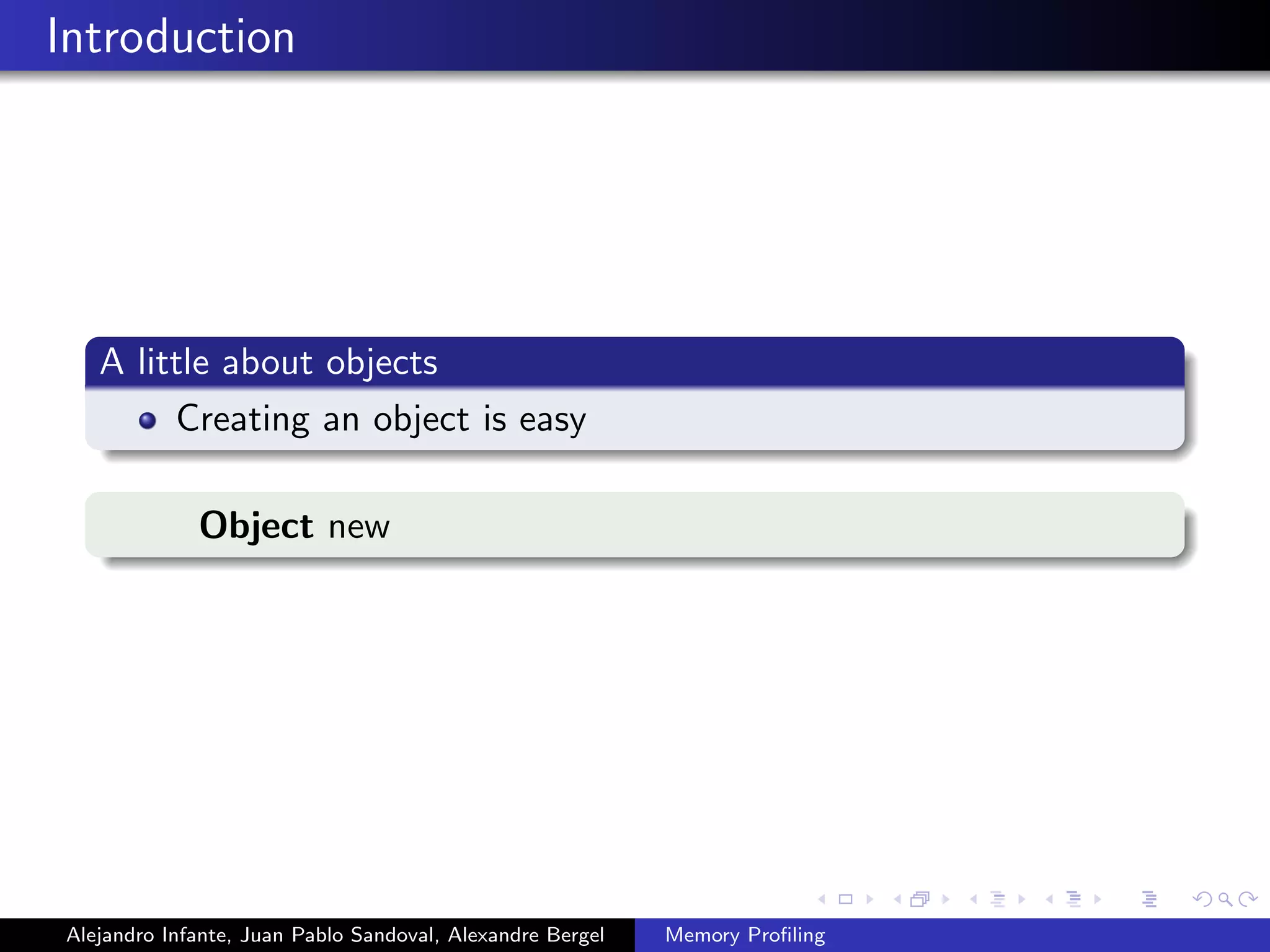
Task: Click the previous slide arrow left of slide icon
Action: [822, 899]
